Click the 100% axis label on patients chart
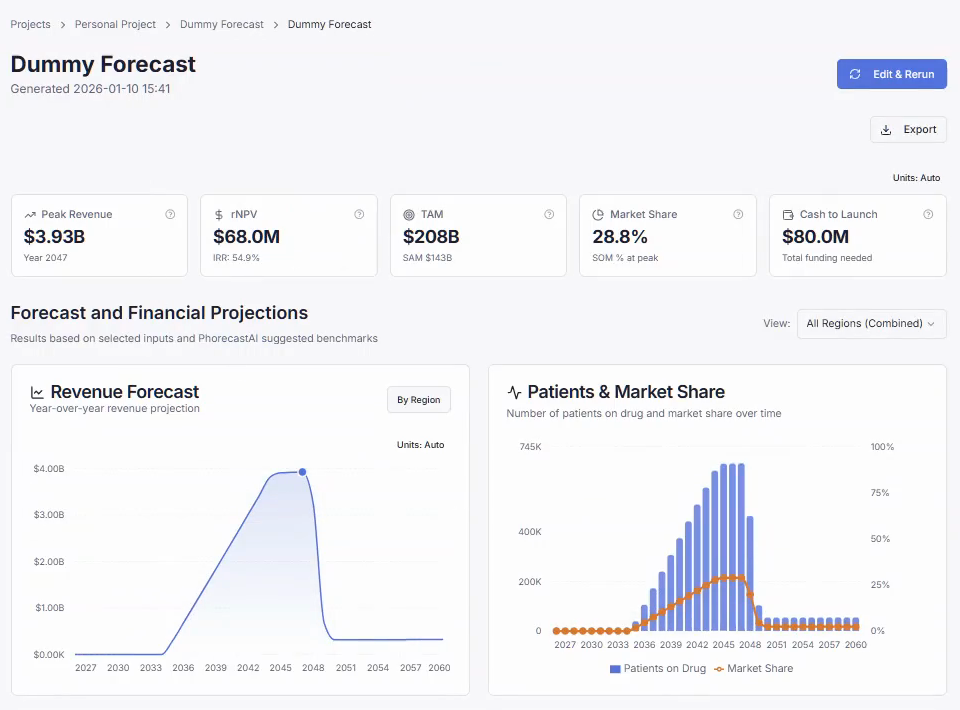This screenshot has height=710, width=960. (x=882, y=447)
